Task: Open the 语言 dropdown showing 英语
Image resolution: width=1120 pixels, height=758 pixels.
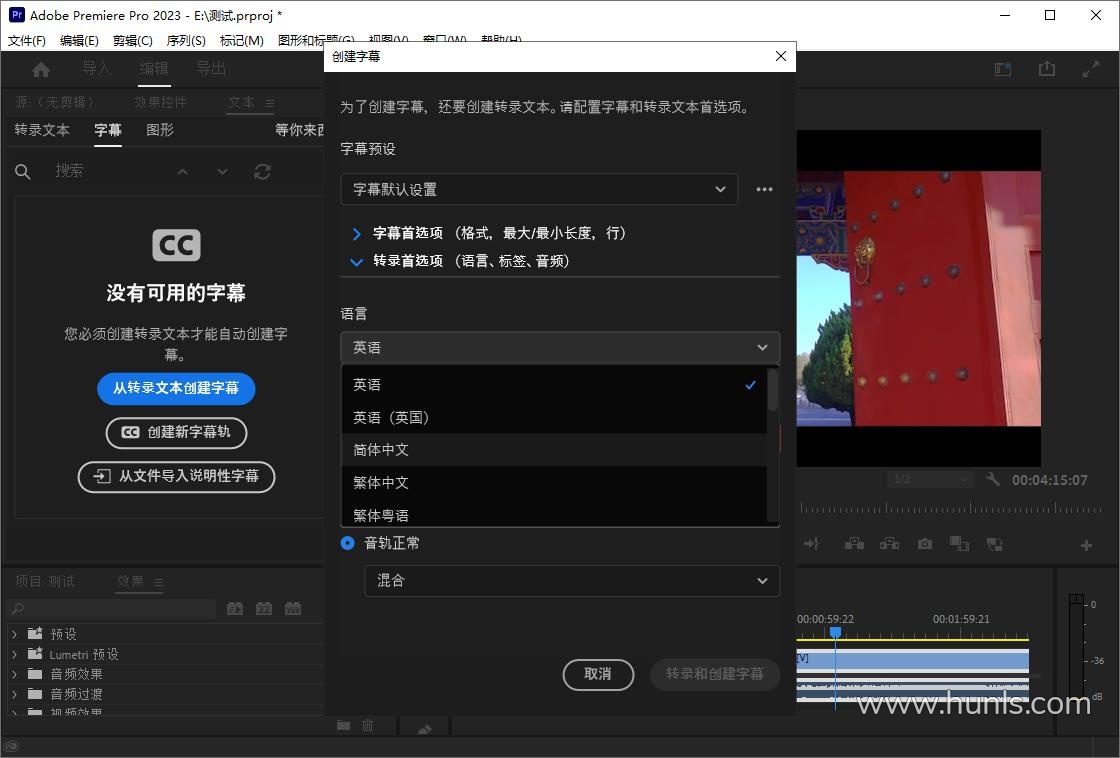Action: [560, 347]
